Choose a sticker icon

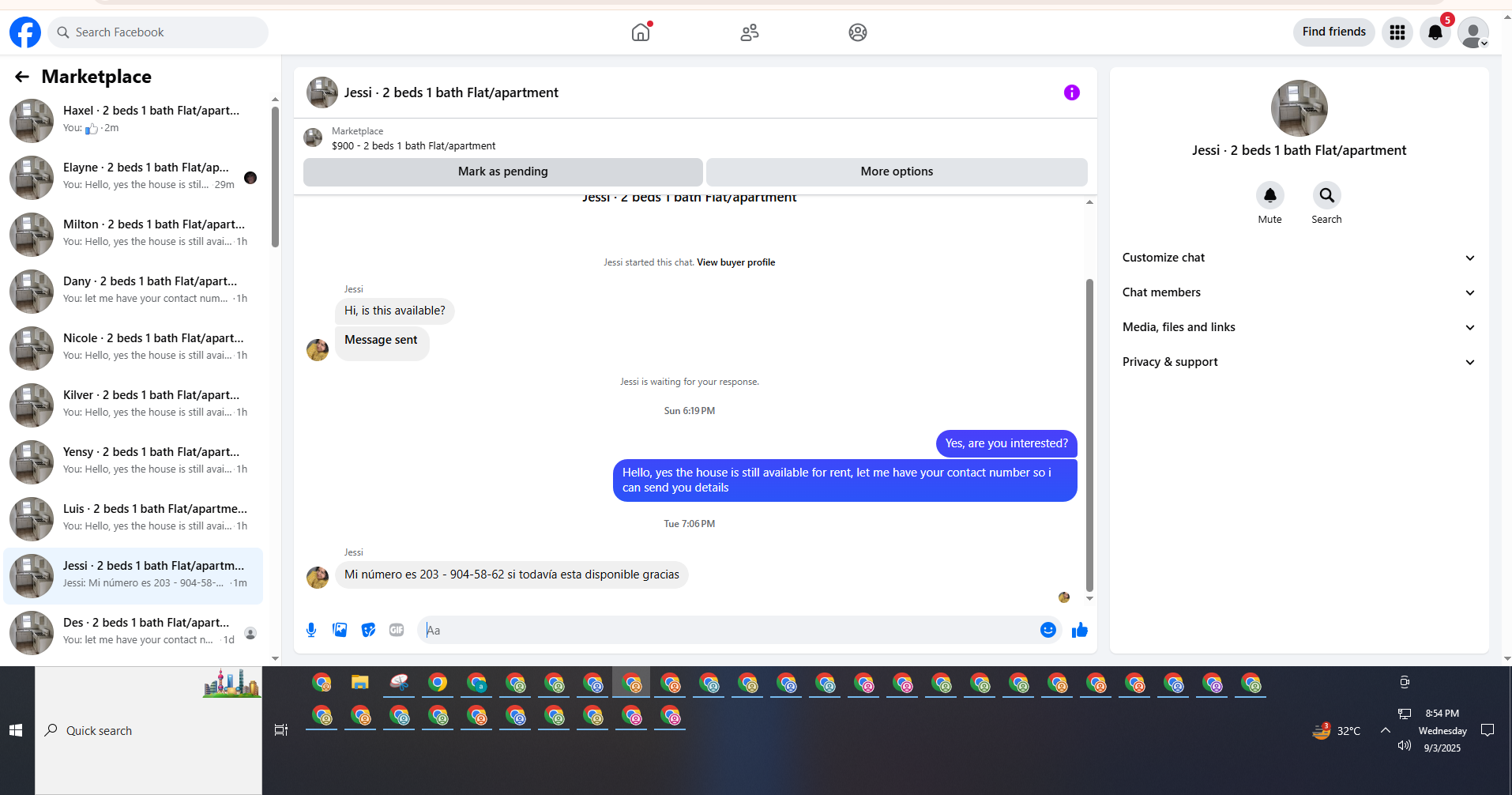(368, 630)
